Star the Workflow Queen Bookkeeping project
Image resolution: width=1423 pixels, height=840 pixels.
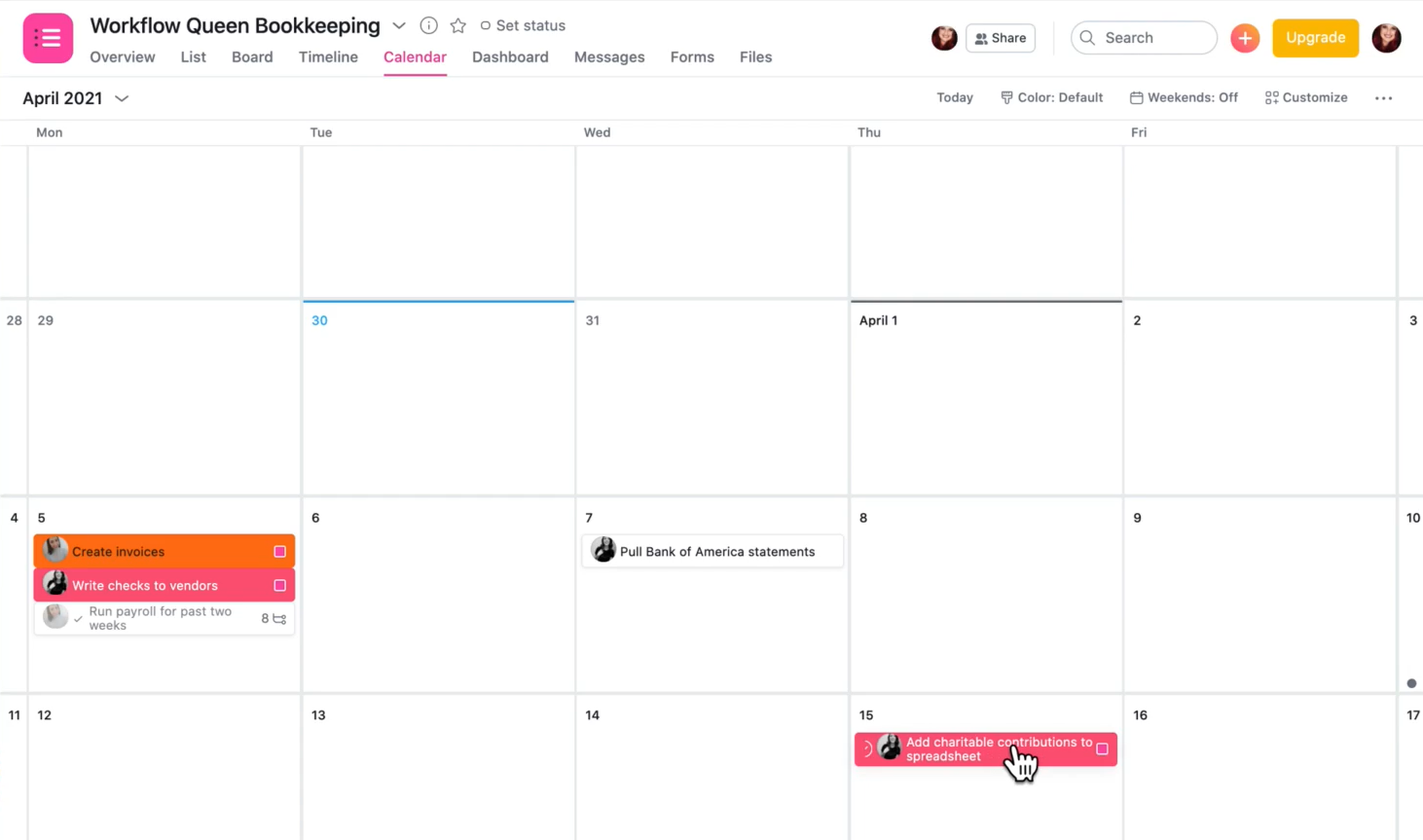(x=457, y=25)
